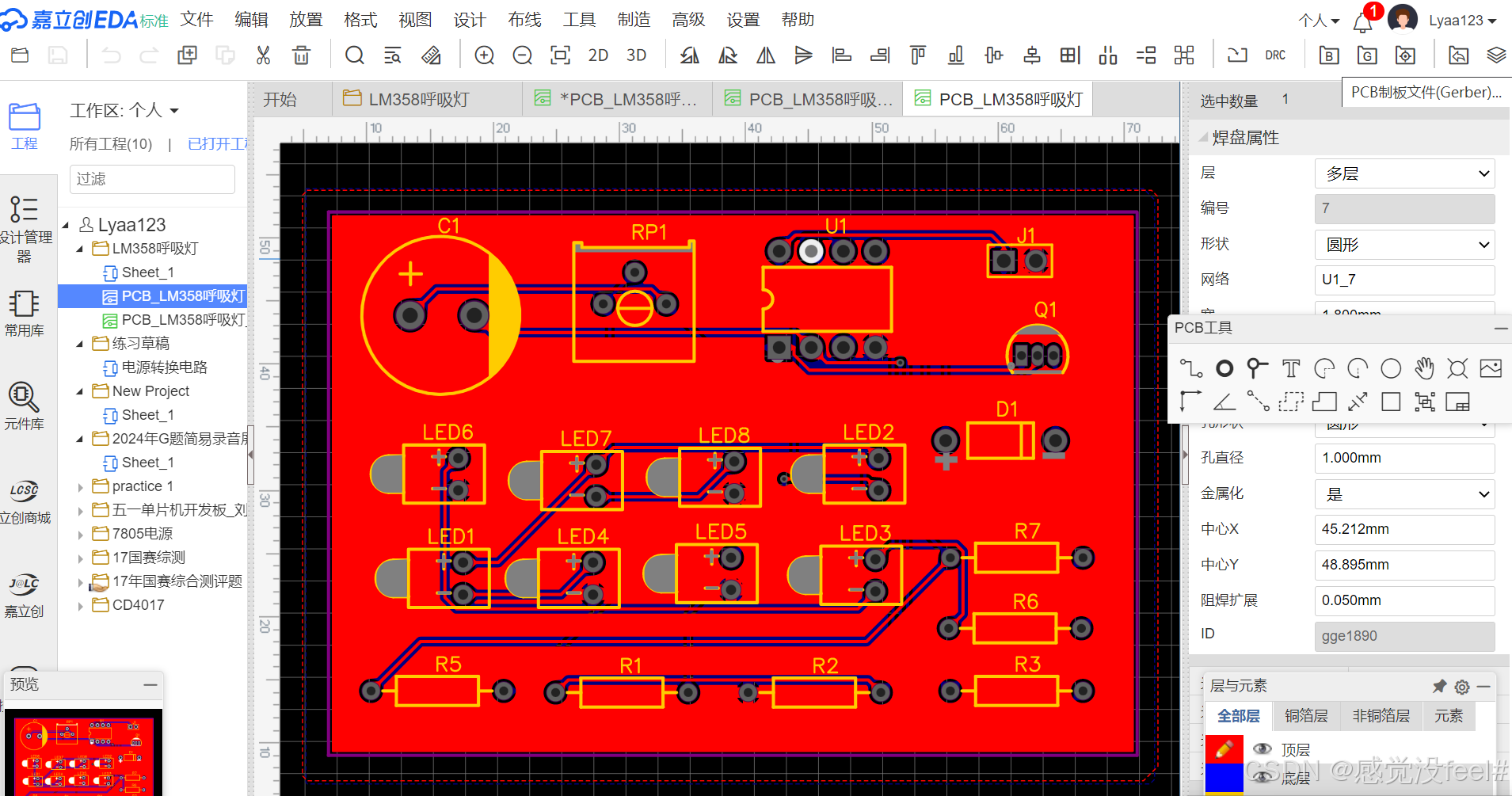Open the 制造 Fabrication menu
This screenshot has width=1512, height=796.
[x=634, y=20]
